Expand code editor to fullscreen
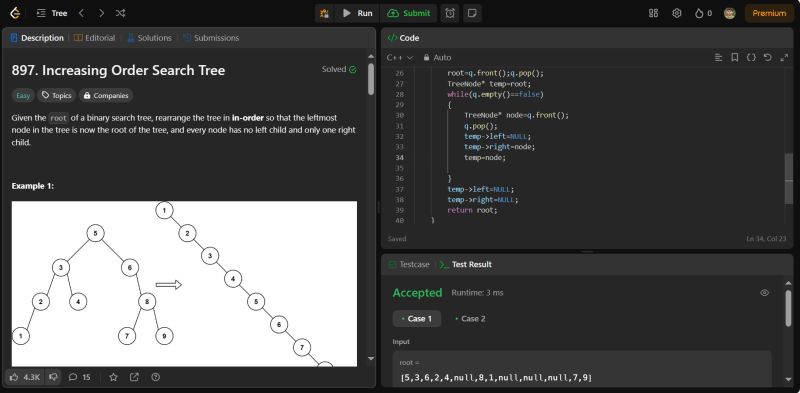The image size is (800, 393). pyautogui.click(x=784, y=58)
